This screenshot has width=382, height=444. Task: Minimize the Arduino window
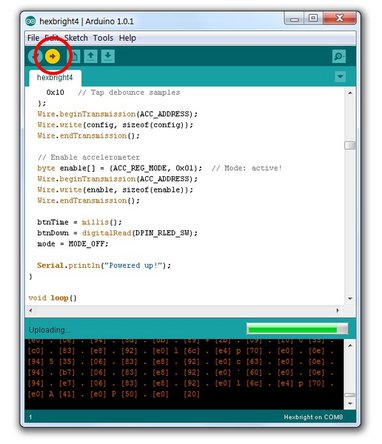294,19
